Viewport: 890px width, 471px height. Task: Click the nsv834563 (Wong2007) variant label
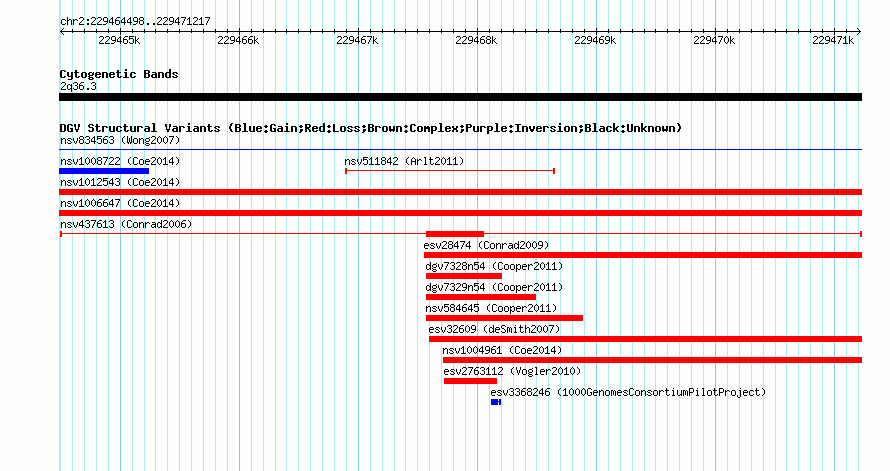tap(120, 140)
